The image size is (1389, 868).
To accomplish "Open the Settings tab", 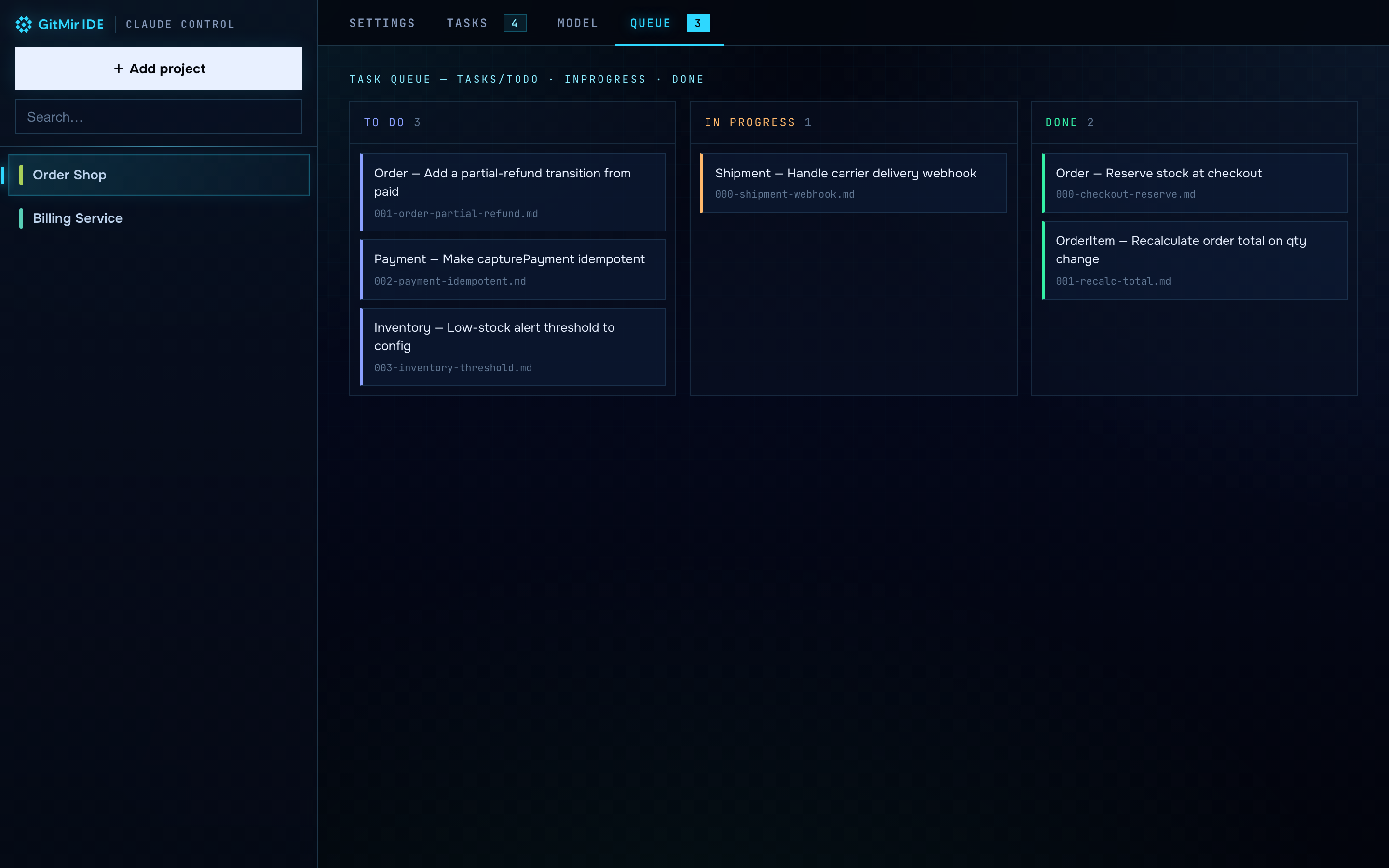I will click(x=382, y=23).
